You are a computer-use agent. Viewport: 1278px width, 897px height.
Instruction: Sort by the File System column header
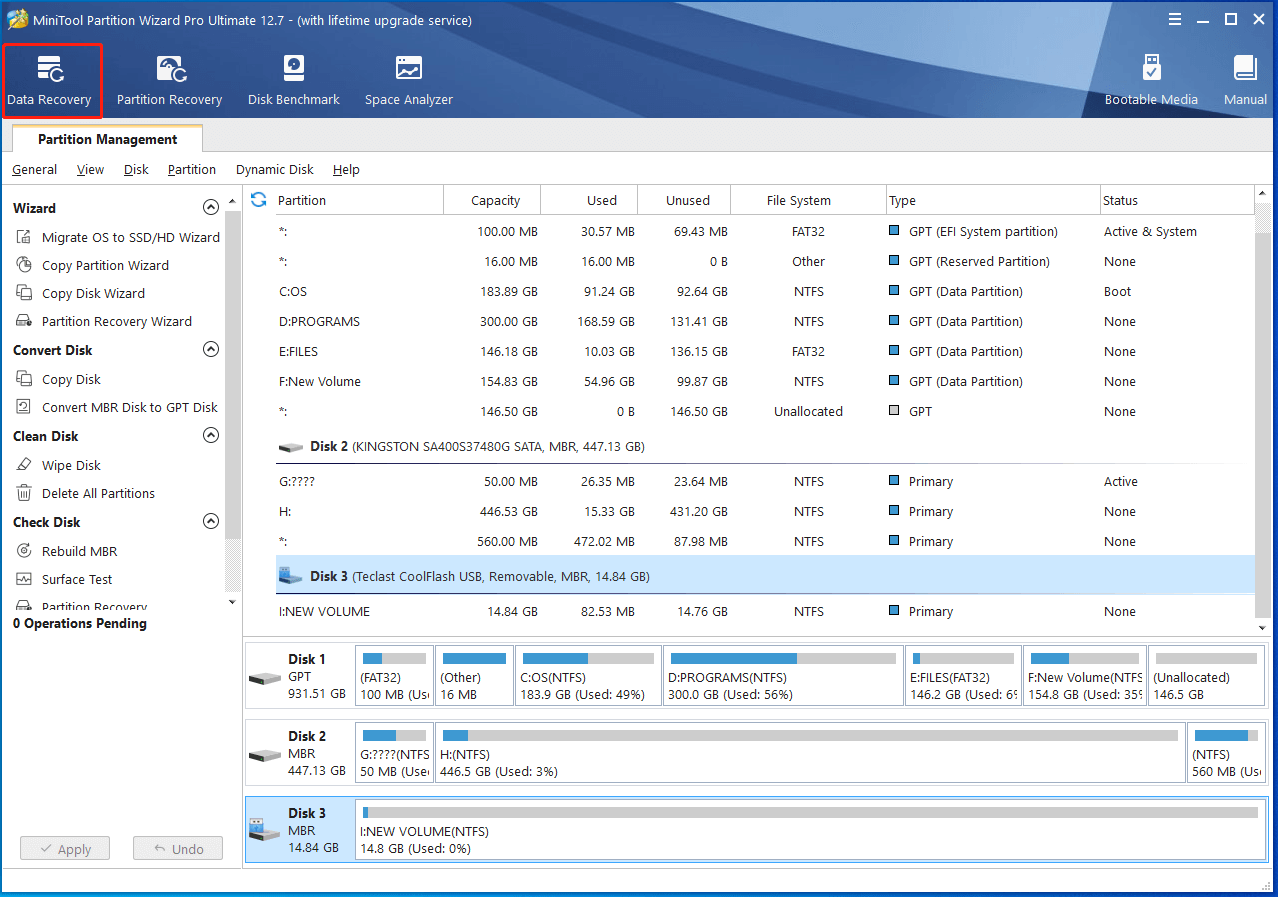click(x=808, y=200)
